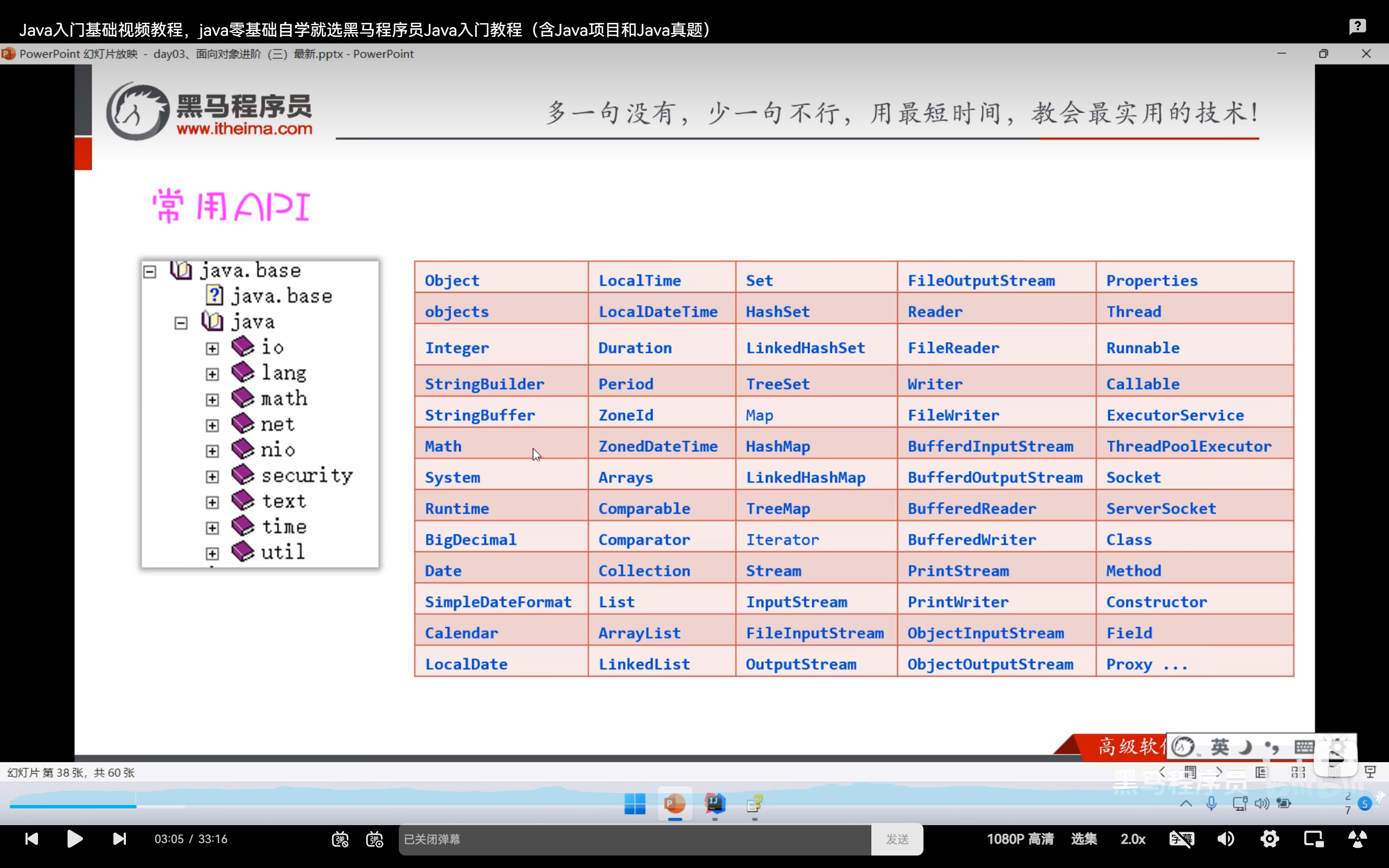Expand the io package plus box
This screenshot has width=1389, height=868.
pyautogui.click(x=212, y=348)
